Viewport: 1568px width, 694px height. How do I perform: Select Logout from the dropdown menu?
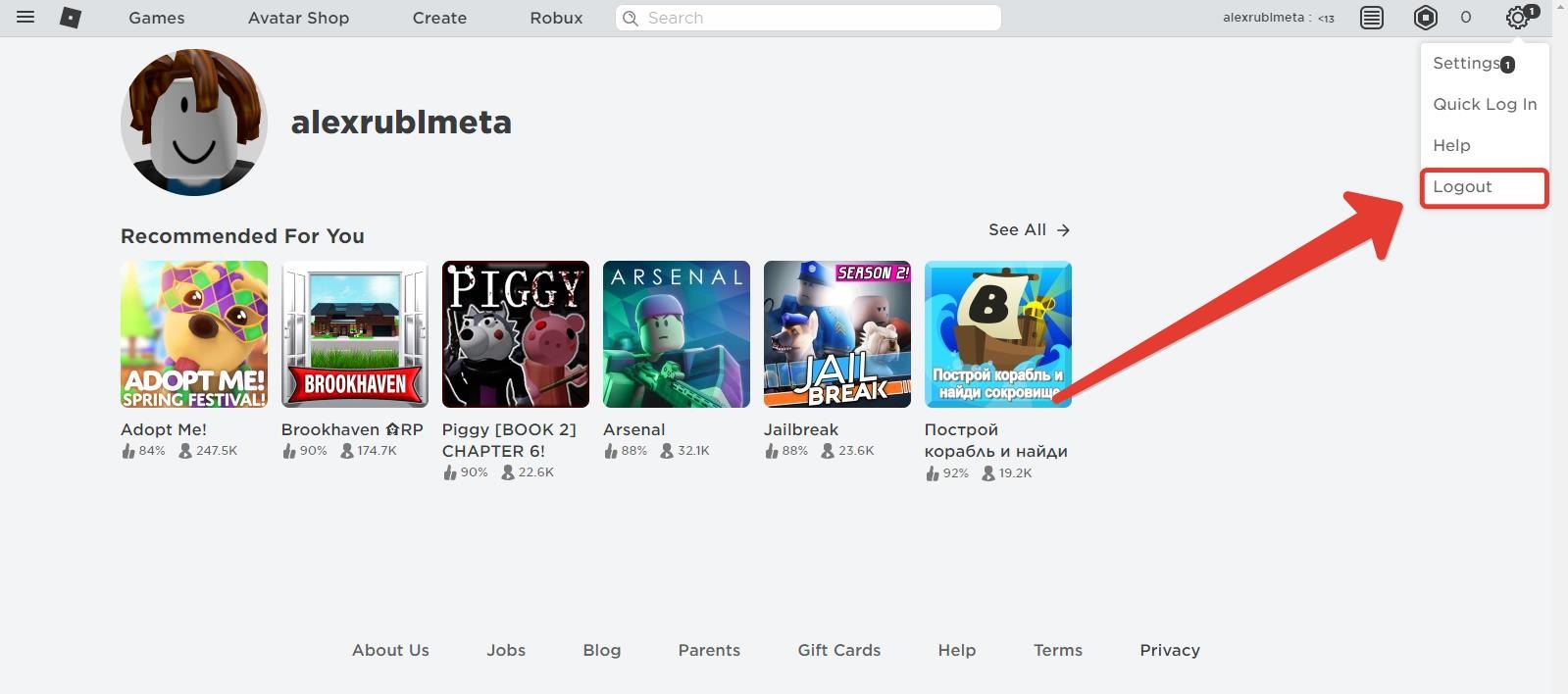(1462, 187)
